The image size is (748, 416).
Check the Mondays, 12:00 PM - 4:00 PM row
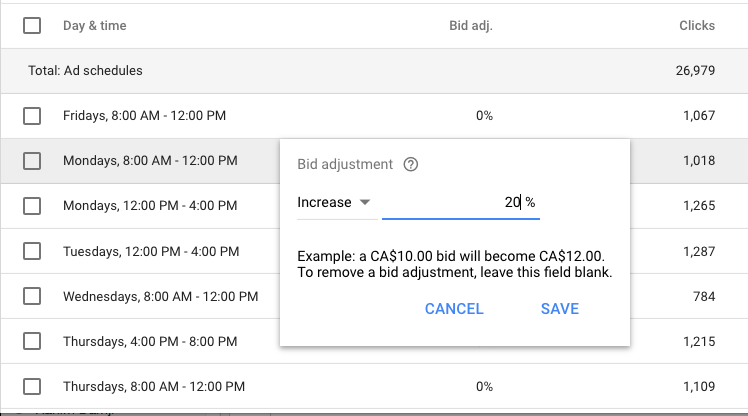click(32, 206)
